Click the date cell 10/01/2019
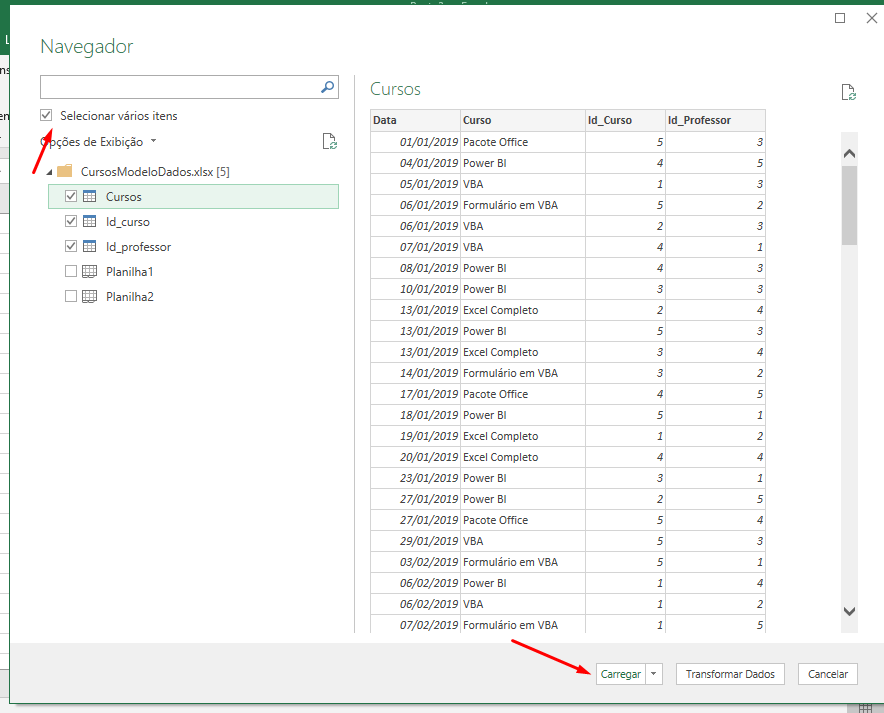Image resolution: width=884 pixels, height=713 pixels. tap(416, 289)
